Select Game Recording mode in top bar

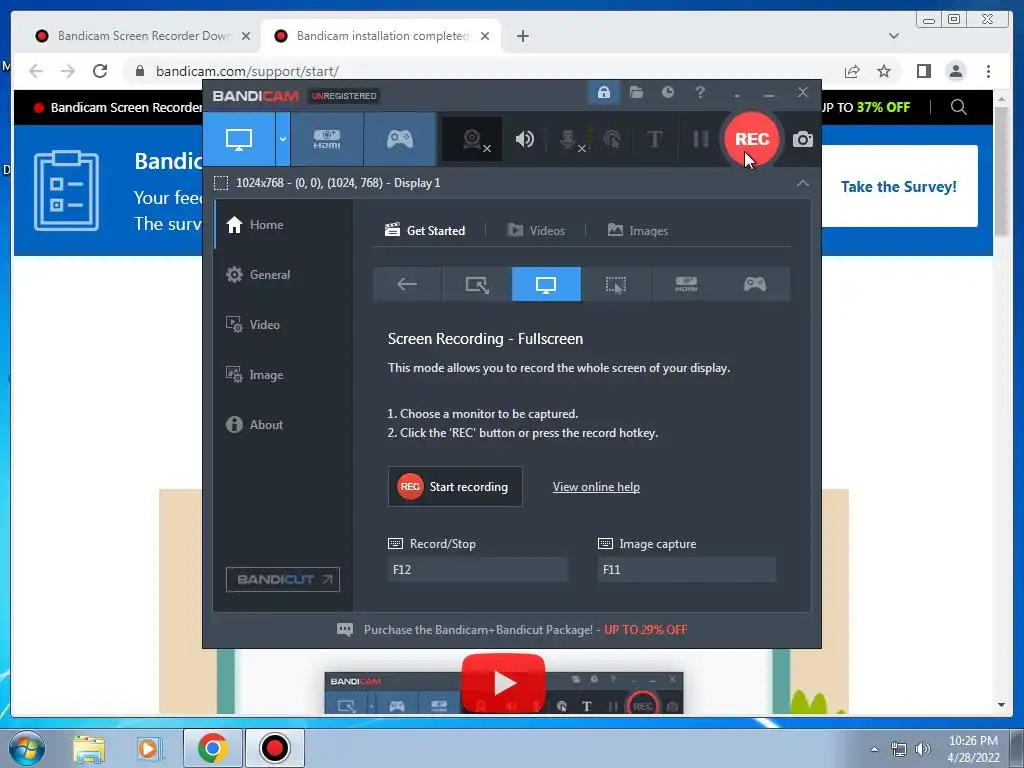click(x=400, y=139)
